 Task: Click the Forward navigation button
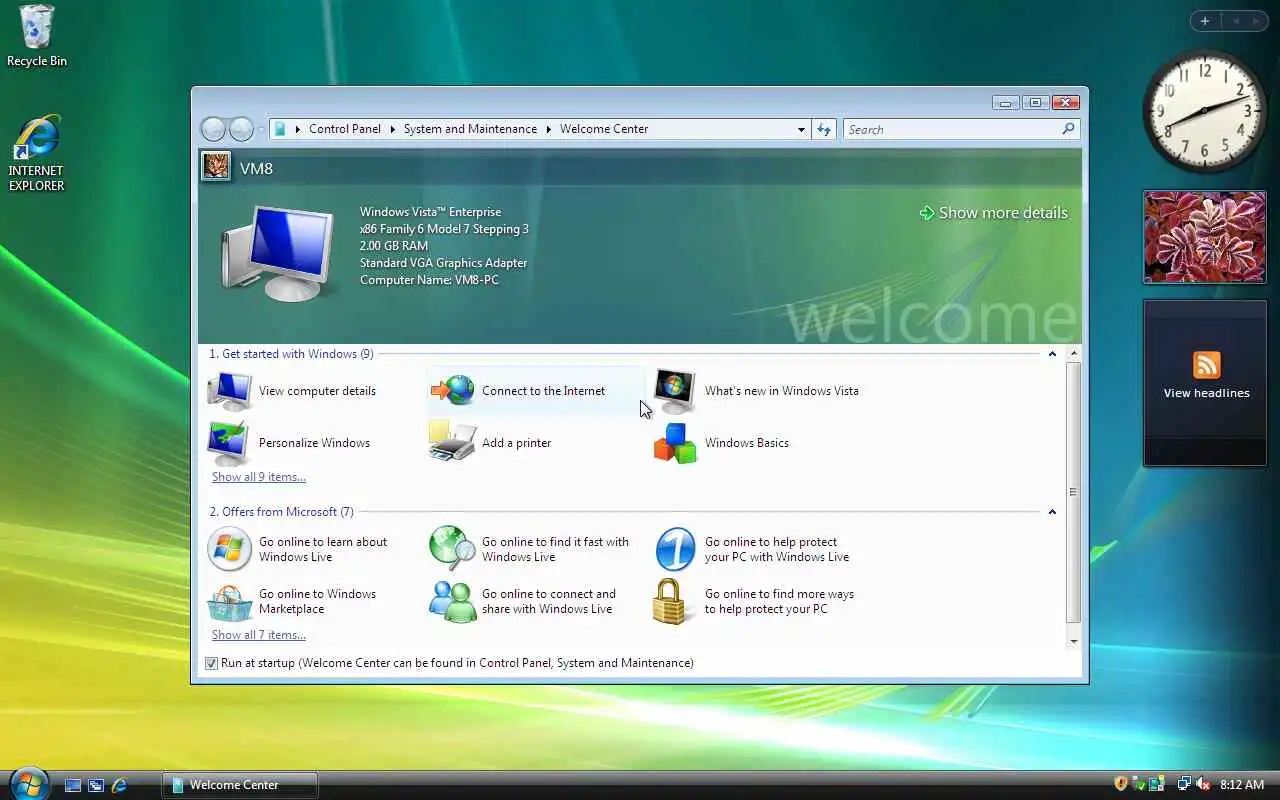(241, 129)
